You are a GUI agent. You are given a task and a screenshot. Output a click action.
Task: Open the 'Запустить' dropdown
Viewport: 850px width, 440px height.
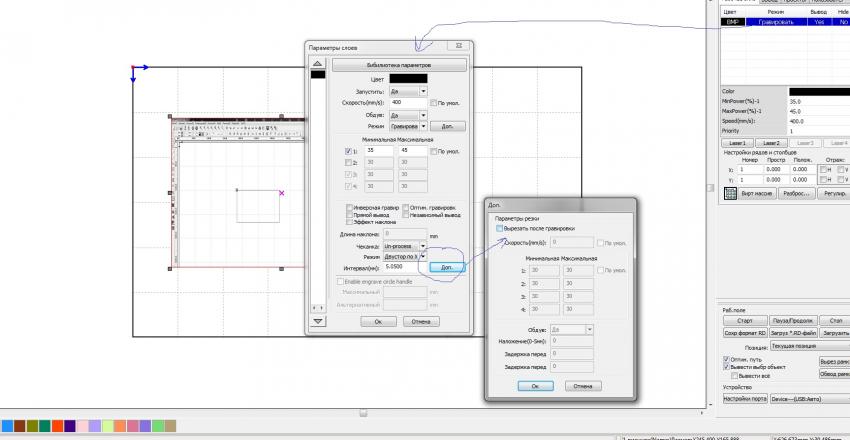click(x=423, y=90)
